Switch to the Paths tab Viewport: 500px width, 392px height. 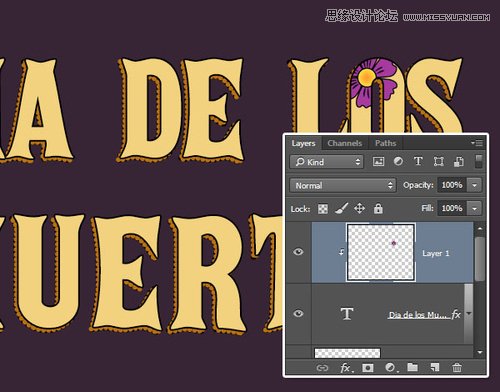(x=385, y=143)
